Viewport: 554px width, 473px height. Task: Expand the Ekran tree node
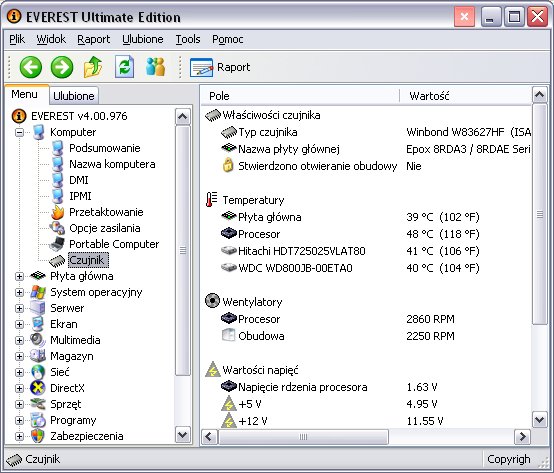pos(19,324)
